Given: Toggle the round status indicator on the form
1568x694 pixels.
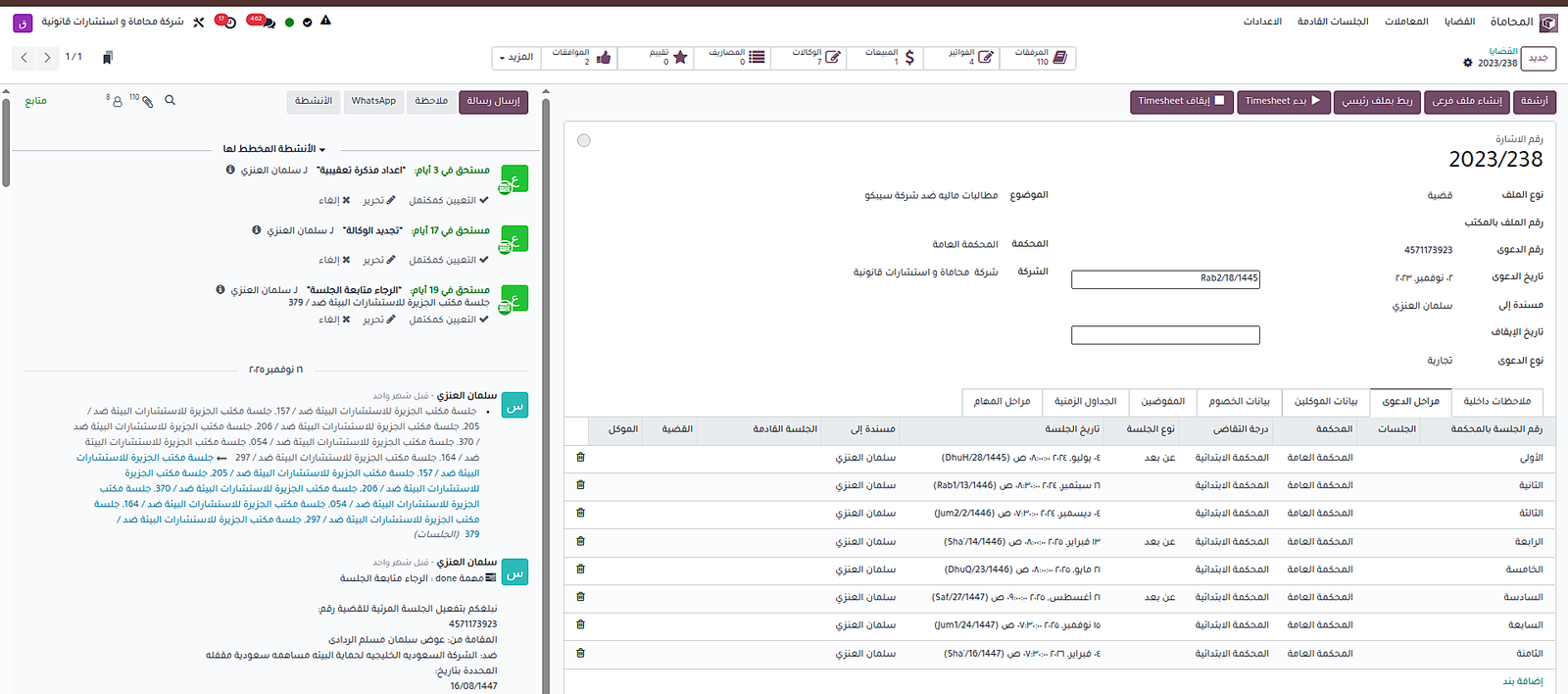Looking at the screenshot, I should [x=584, y=141].
